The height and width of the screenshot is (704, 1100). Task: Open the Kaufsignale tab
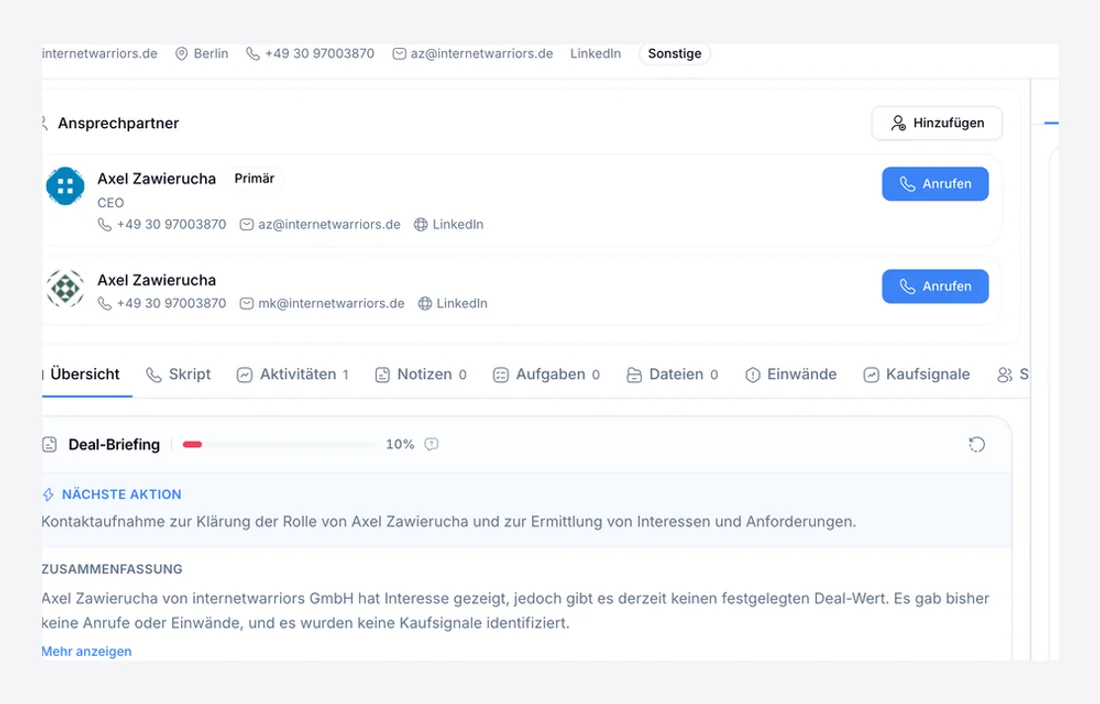[x=916, y=374]
